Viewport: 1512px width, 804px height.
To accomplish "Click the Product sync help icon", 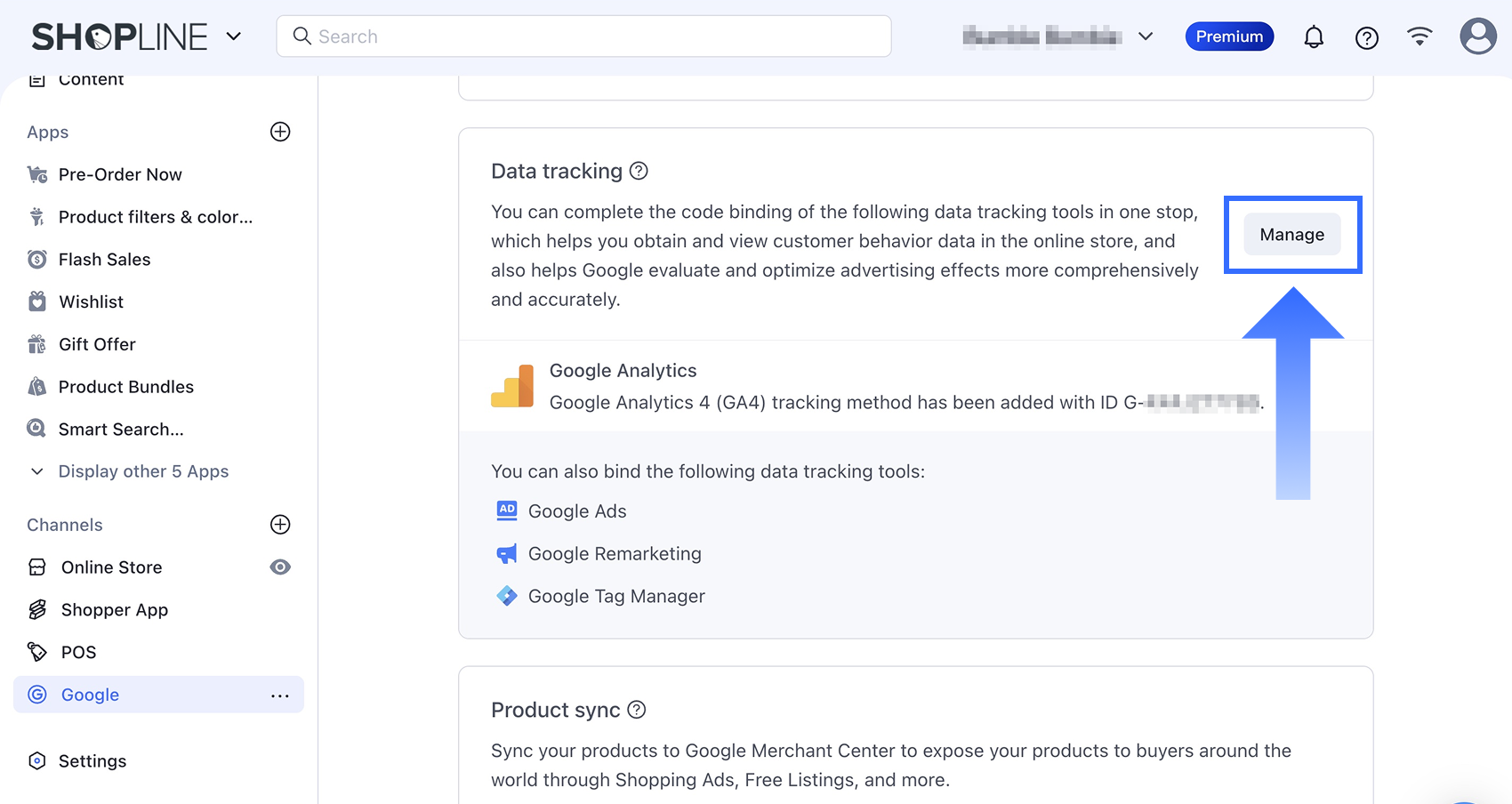I will click(637, 710).
